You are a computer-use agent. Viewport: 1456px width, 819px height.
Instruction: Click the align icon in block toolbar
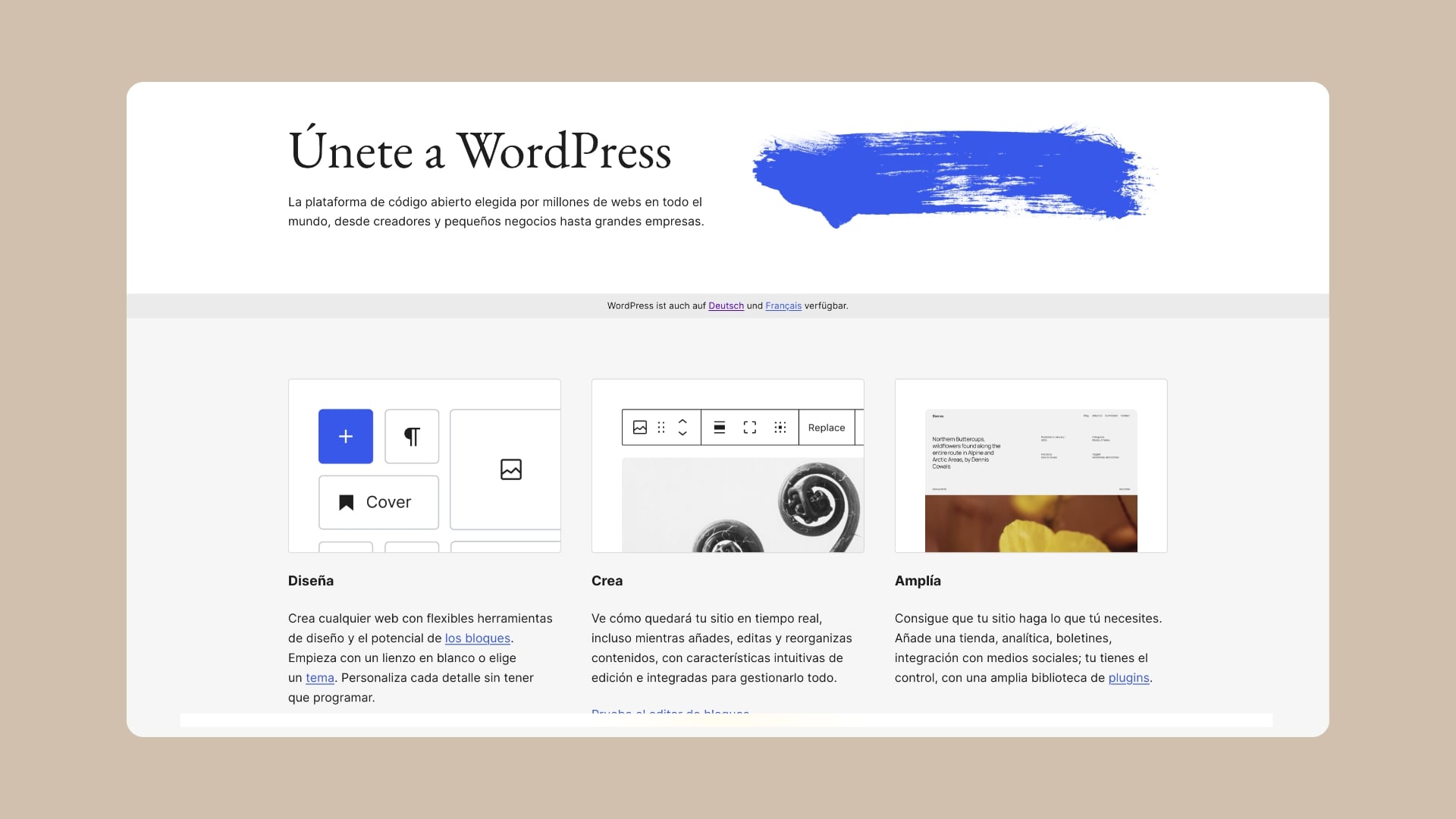tap(720, 428)
